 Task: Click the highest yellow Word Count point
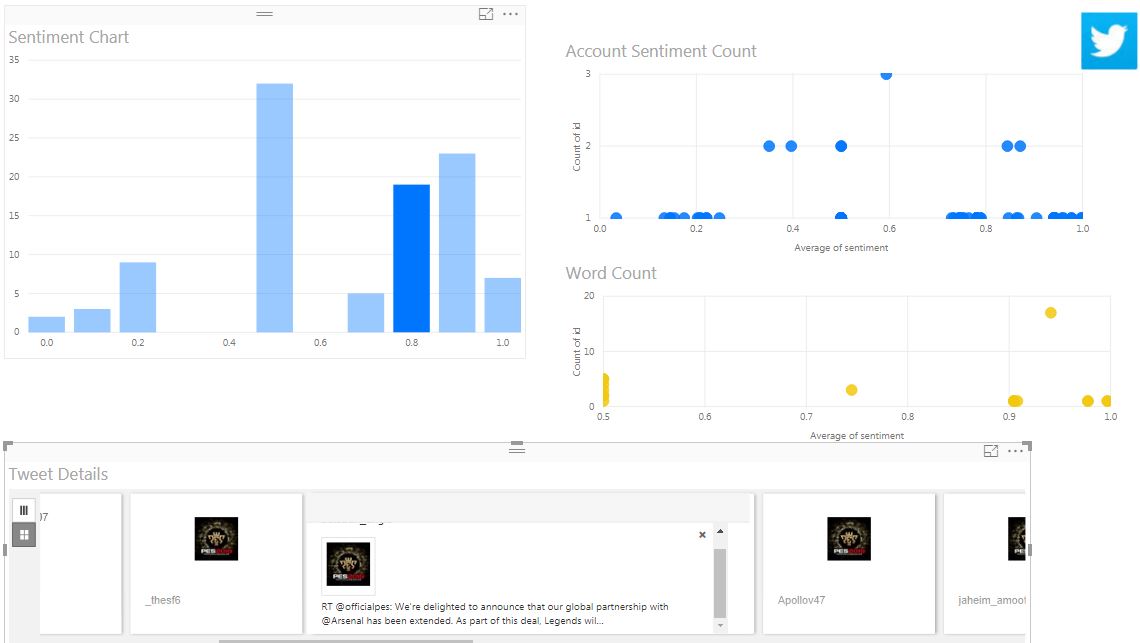click(x=1050, y=313)
